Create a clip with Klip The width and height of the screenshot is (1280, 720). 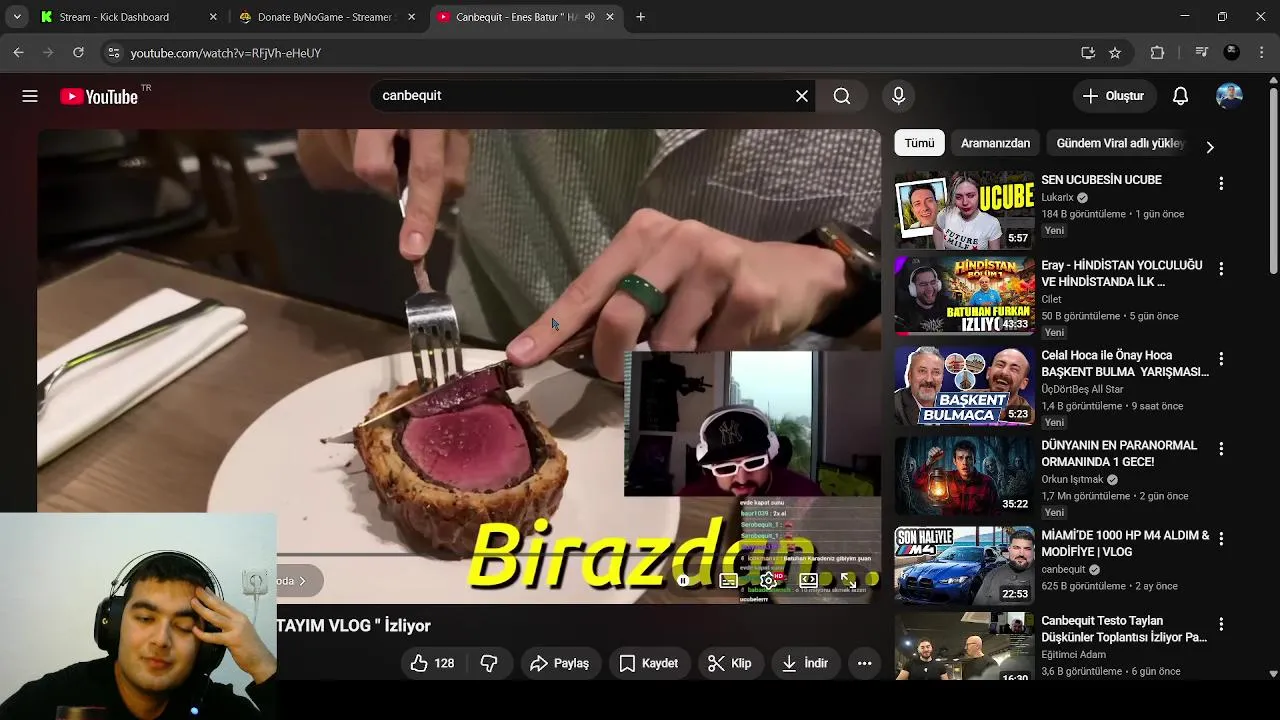(x=730, y=663)
